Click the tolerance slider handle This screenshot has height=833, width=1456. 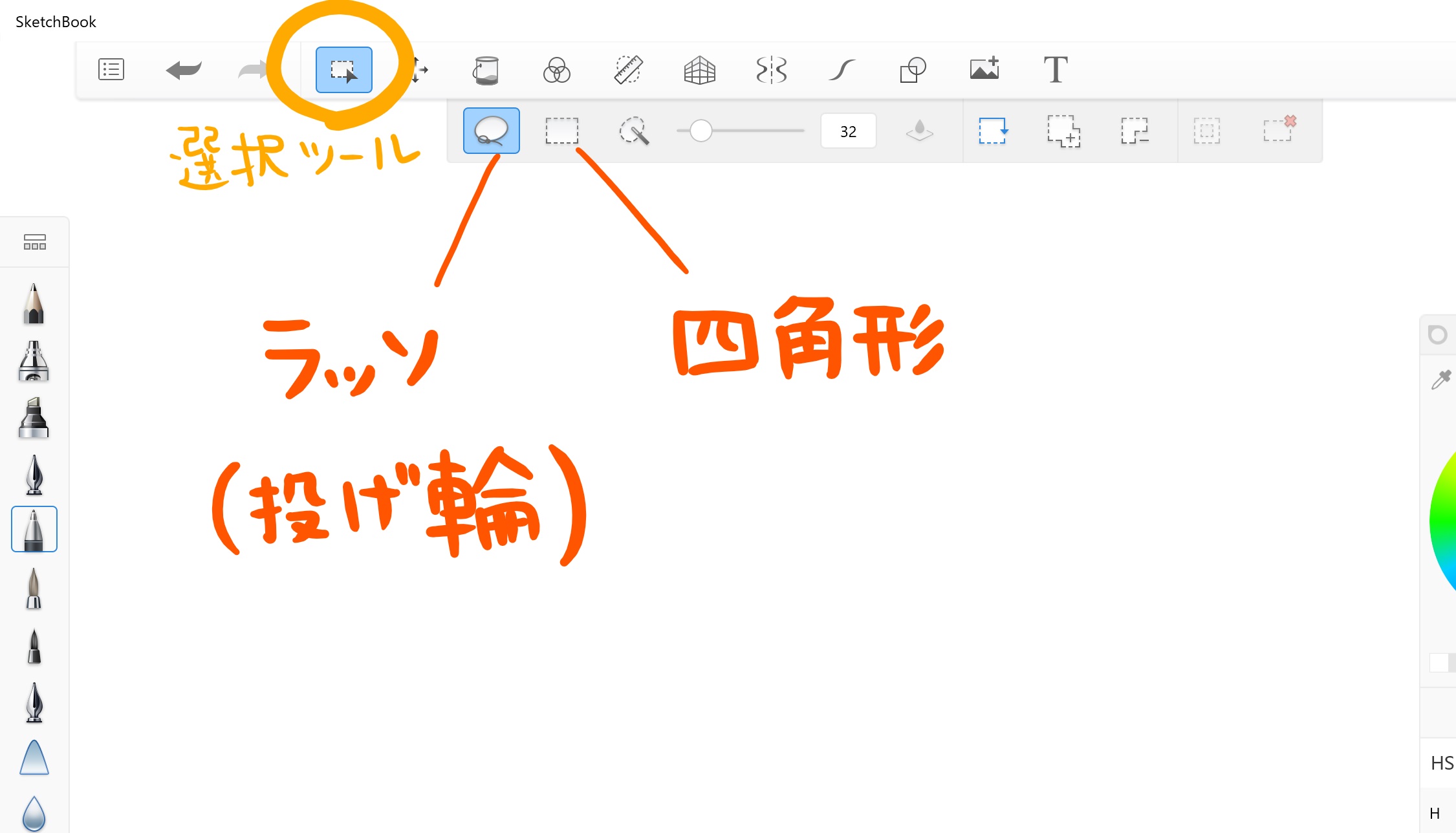701,131
